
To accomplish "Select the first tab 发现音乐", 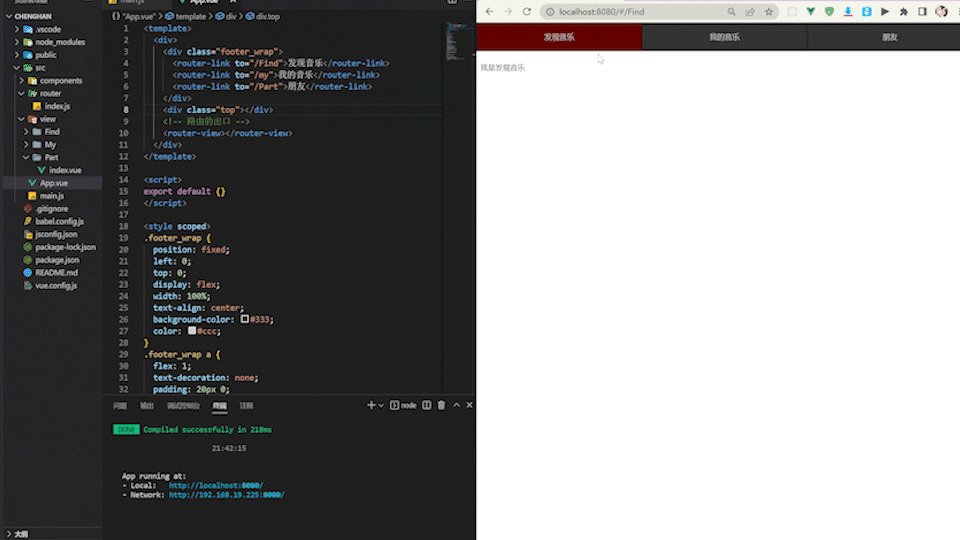I will click(559, 37).
